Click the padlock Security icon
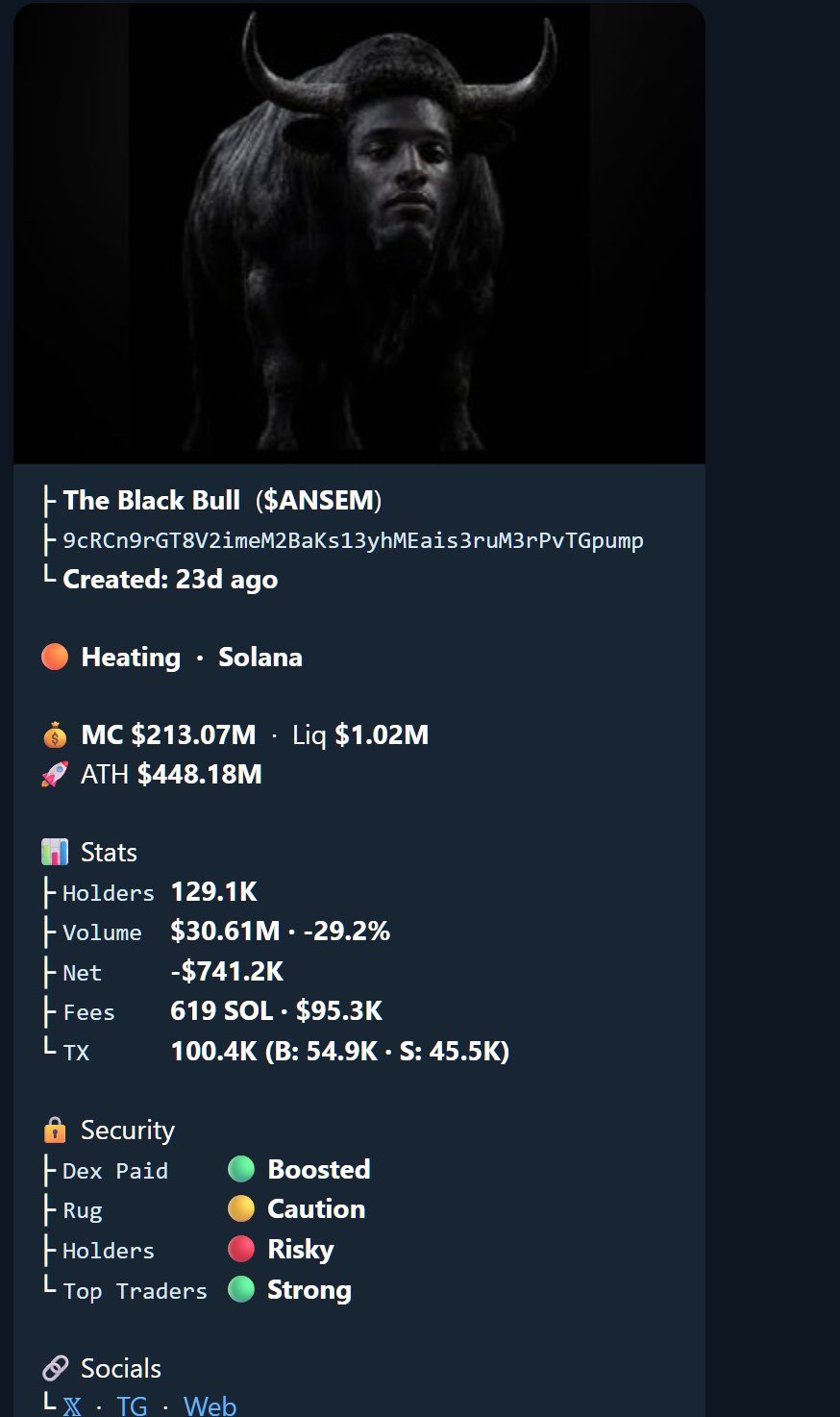 tap(55, 1131)
